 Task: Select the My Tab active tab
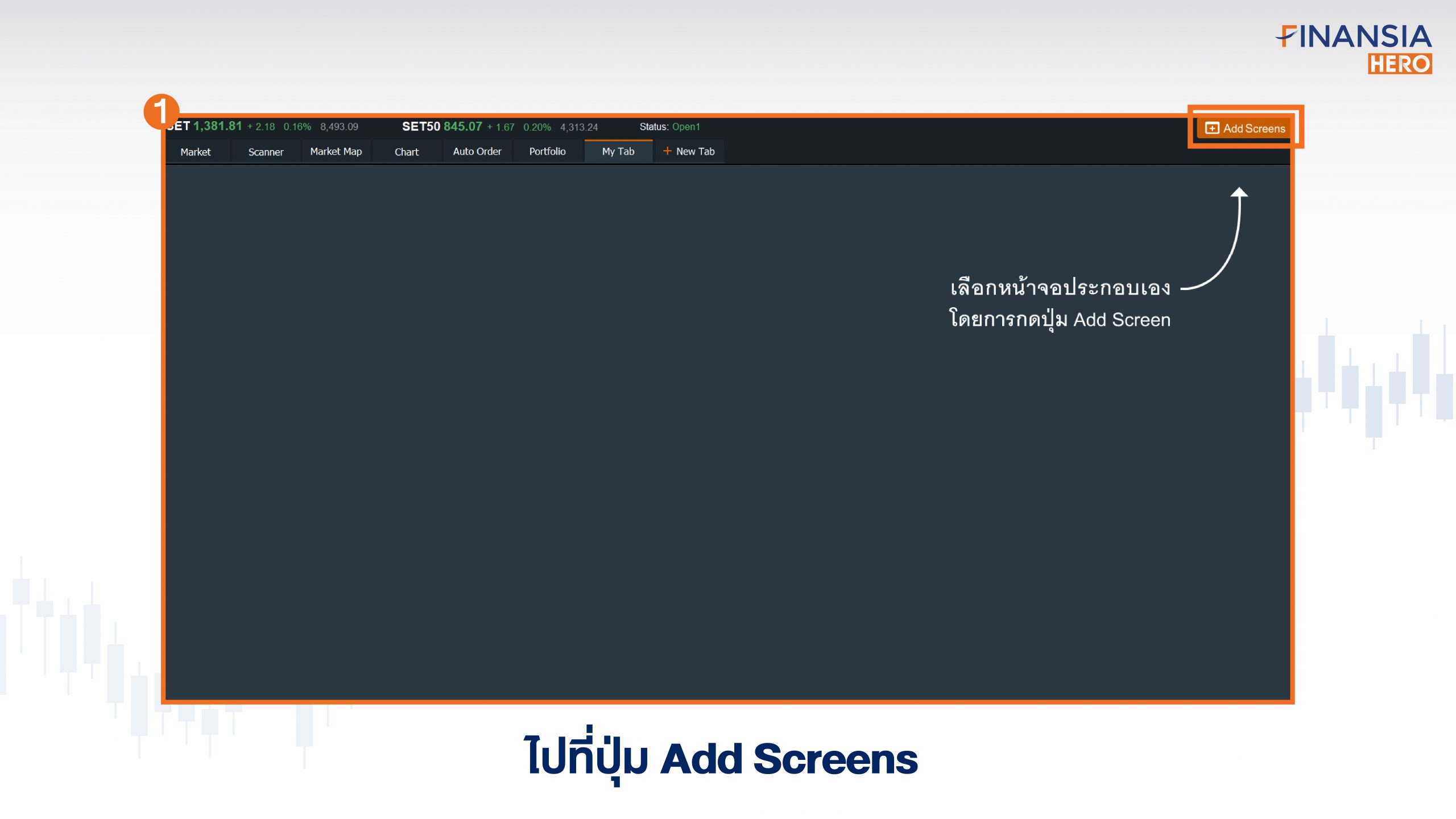[616, 150]
